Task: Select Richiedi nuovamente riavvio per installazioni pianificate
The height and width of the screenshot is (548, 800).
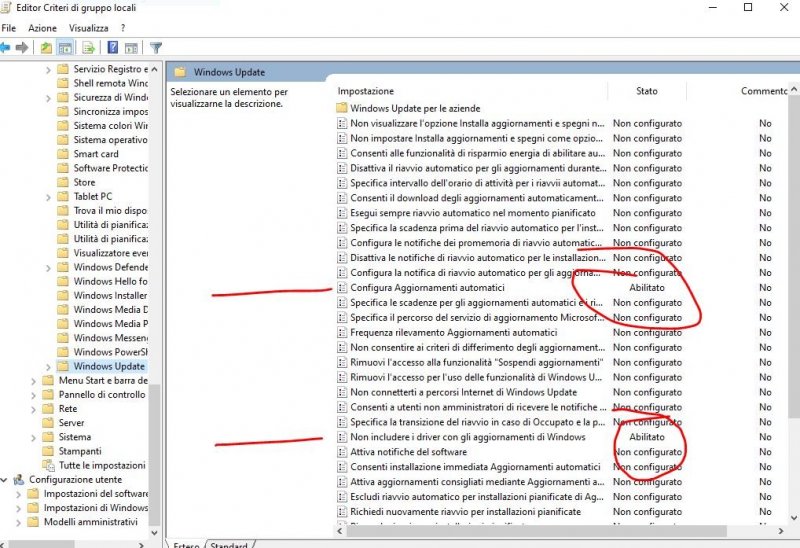Action: [x=465, y=512]
